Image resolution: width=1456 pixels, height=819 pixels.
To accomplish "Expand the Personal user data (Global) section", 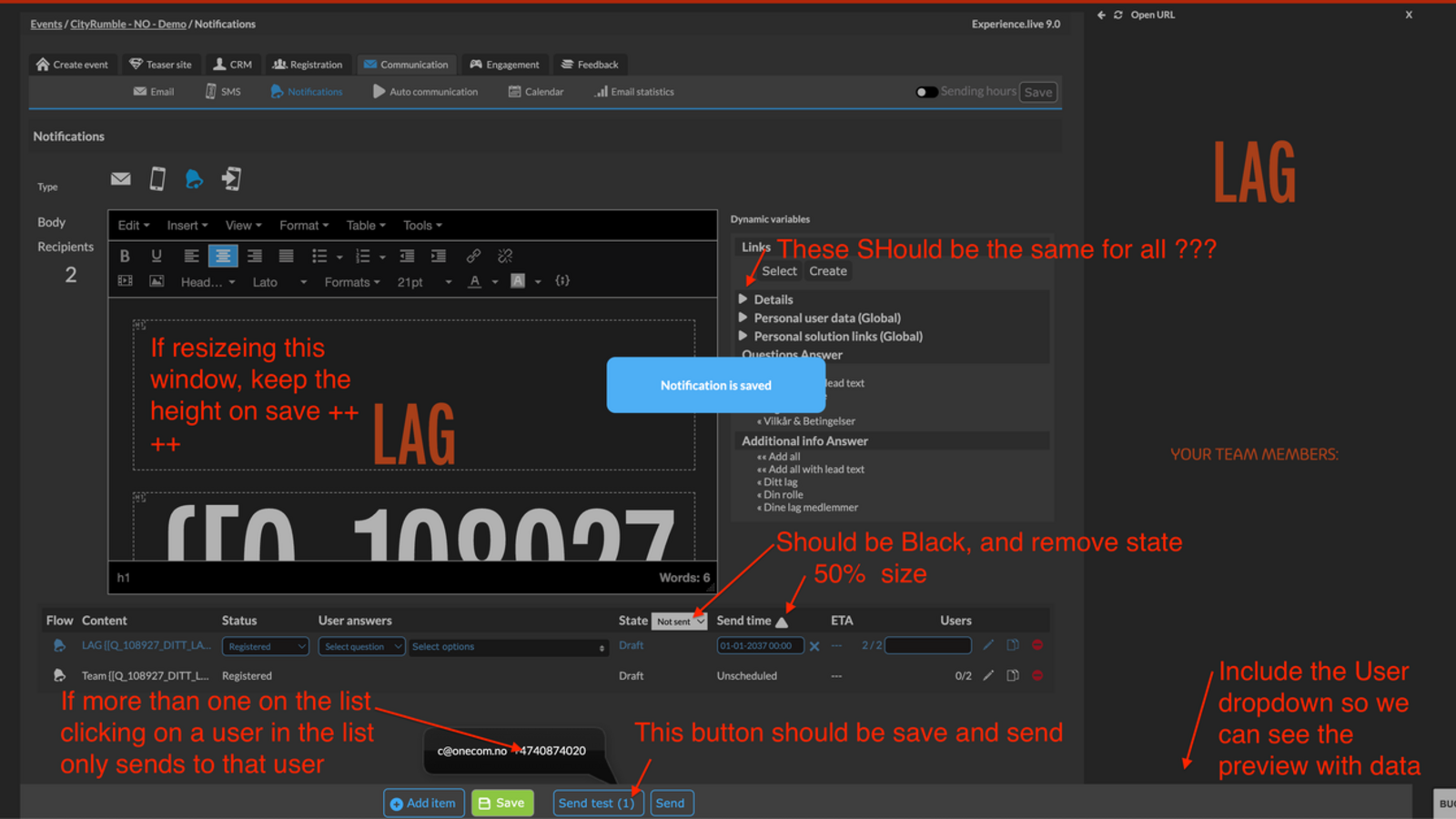I will pyautogui.click(x=826, y=318).
